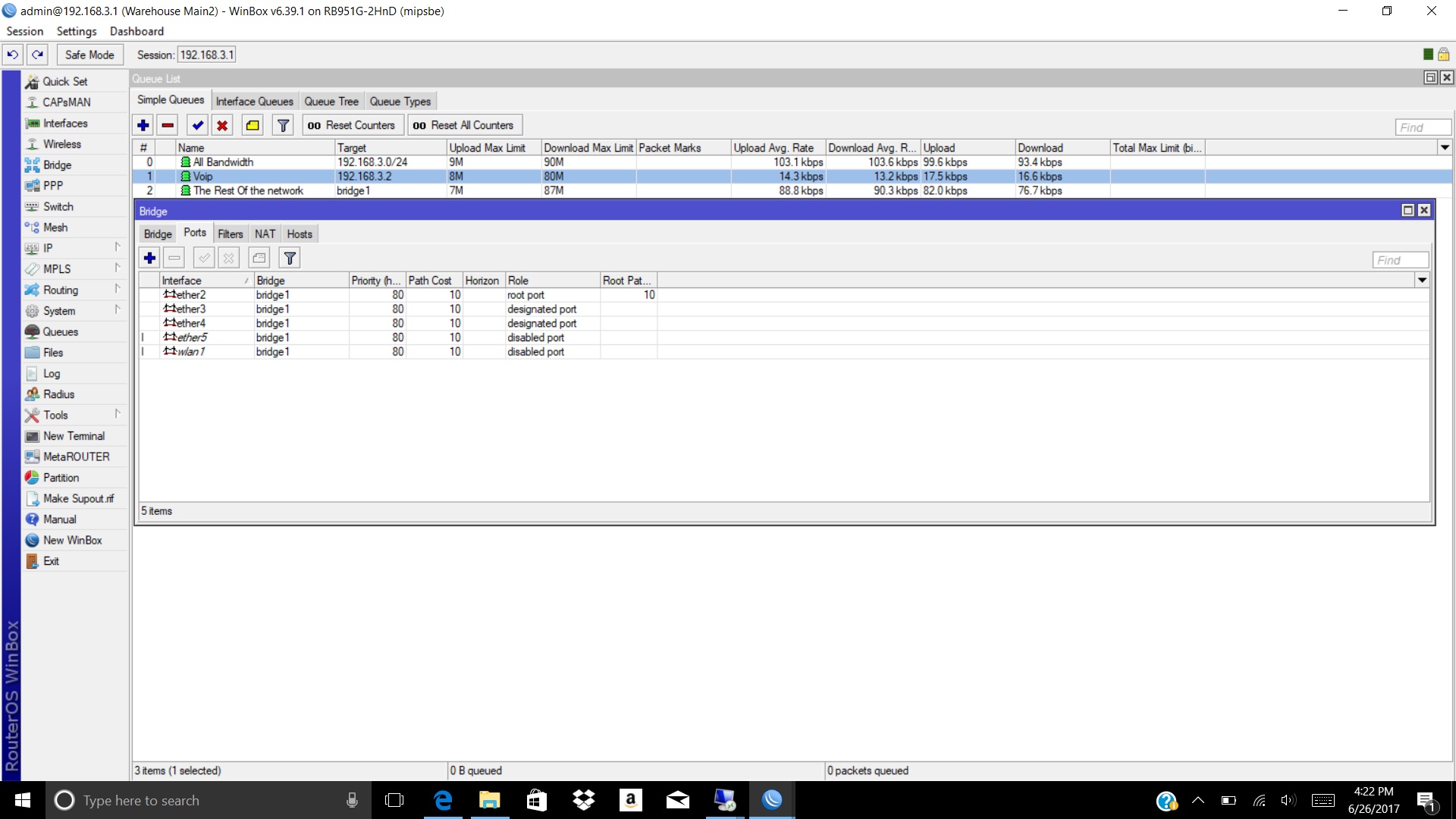Viewport: 1456px width, 819px height.
Task: Add a new simple queue
Action: pyautogui.click(x=143, y=125)
